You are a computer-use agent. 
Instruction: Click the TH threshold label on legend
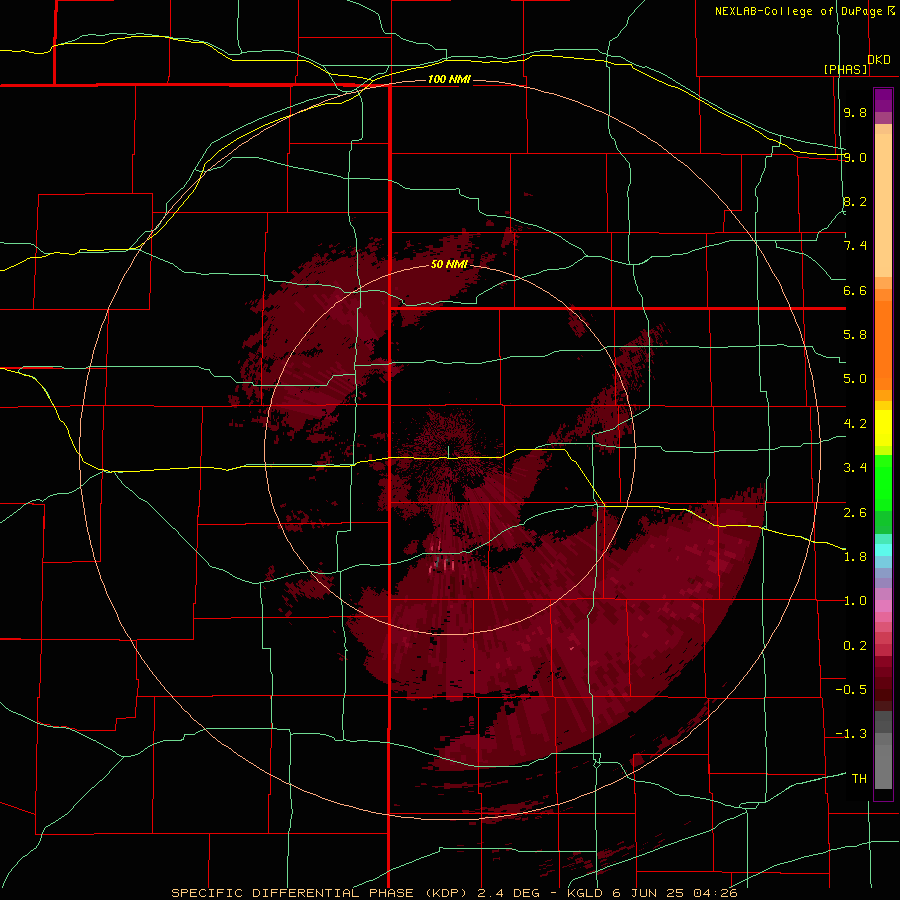tap(859, 779)
